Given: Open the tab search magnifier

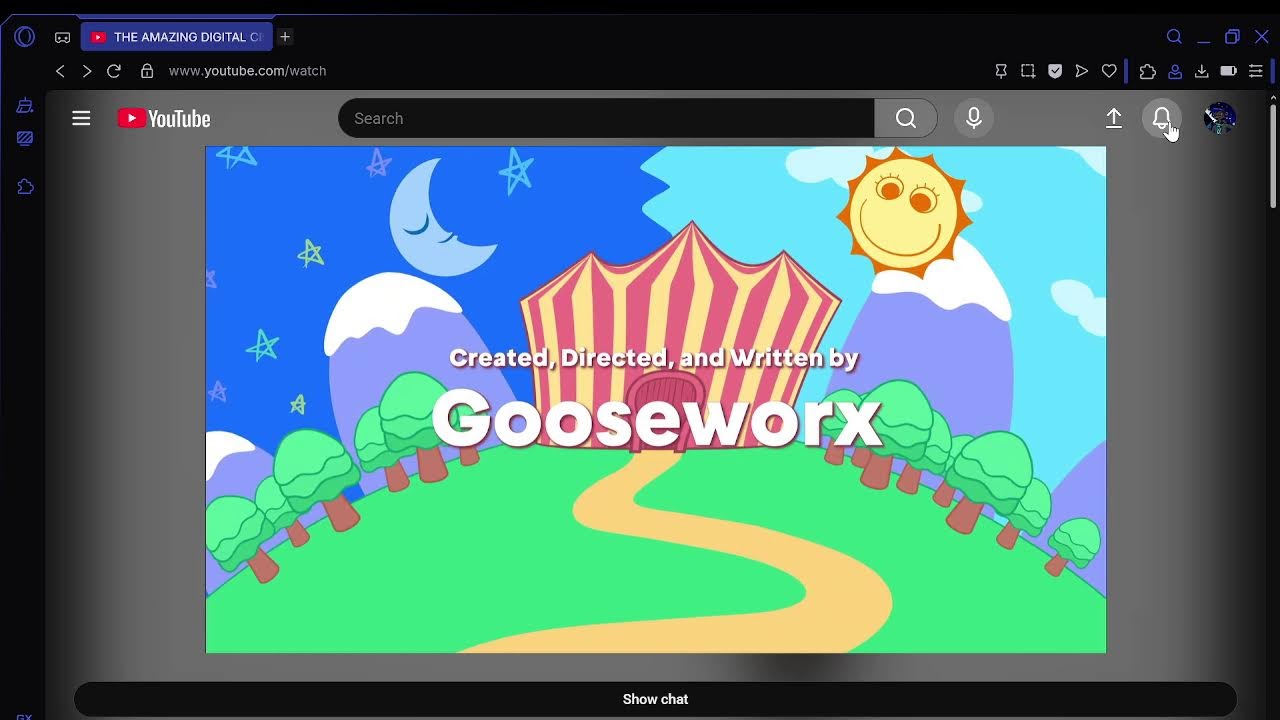Looking at the screenshot, I should coord(1175,37).
